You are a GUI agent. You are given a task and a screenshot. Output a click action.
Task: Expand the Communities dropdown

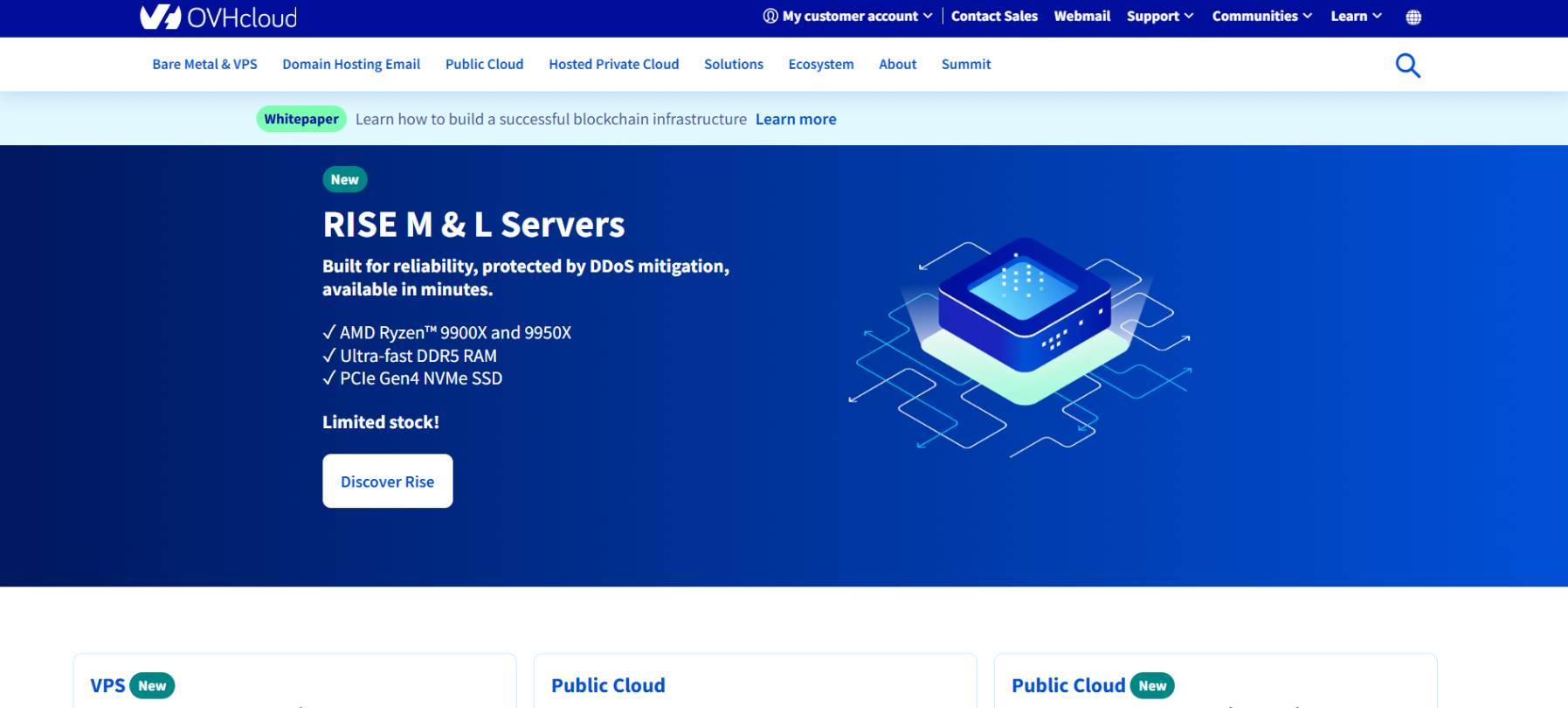pyautogui.click(x=1262, y=16)
